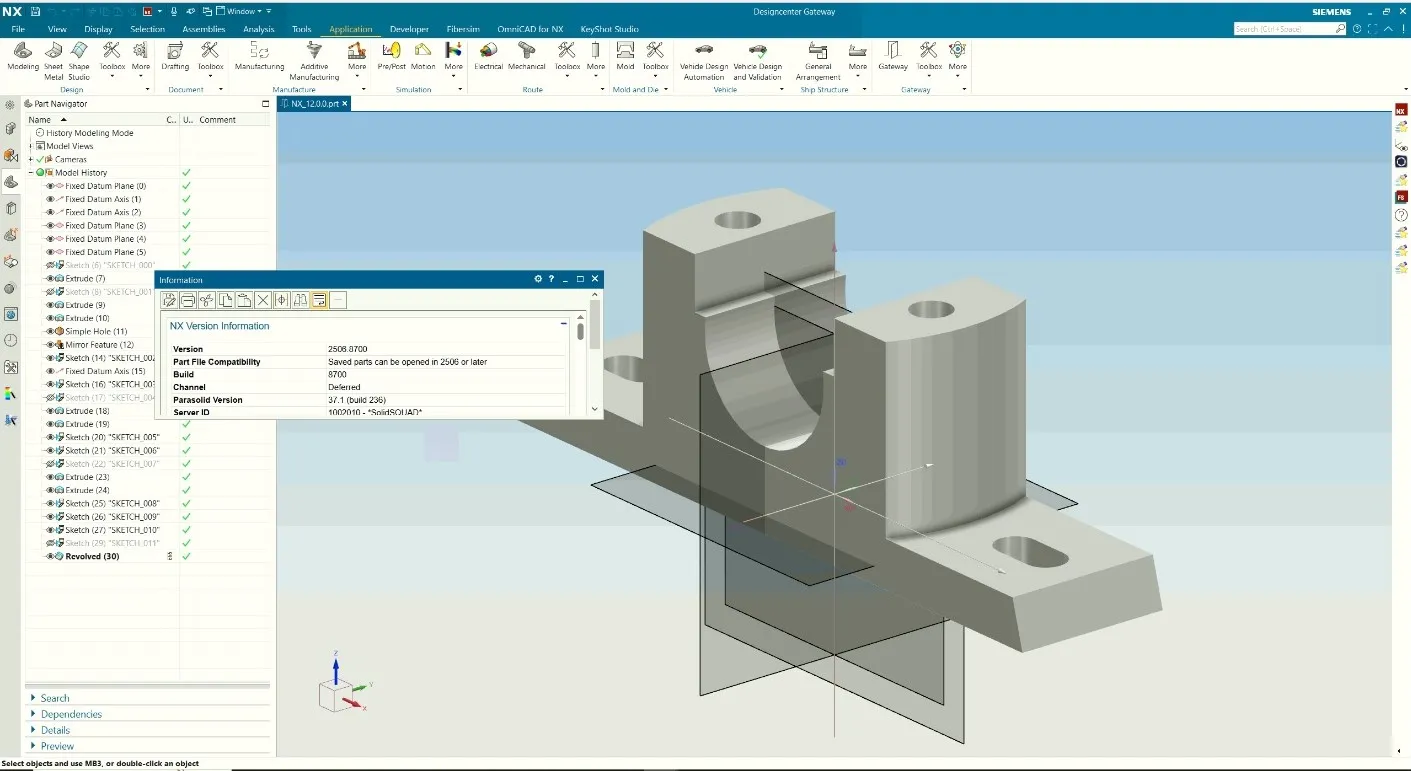This screenshot has height=771, width=1411.
Task: Hide Extrude (23) feature
Action: coord(50,477)
